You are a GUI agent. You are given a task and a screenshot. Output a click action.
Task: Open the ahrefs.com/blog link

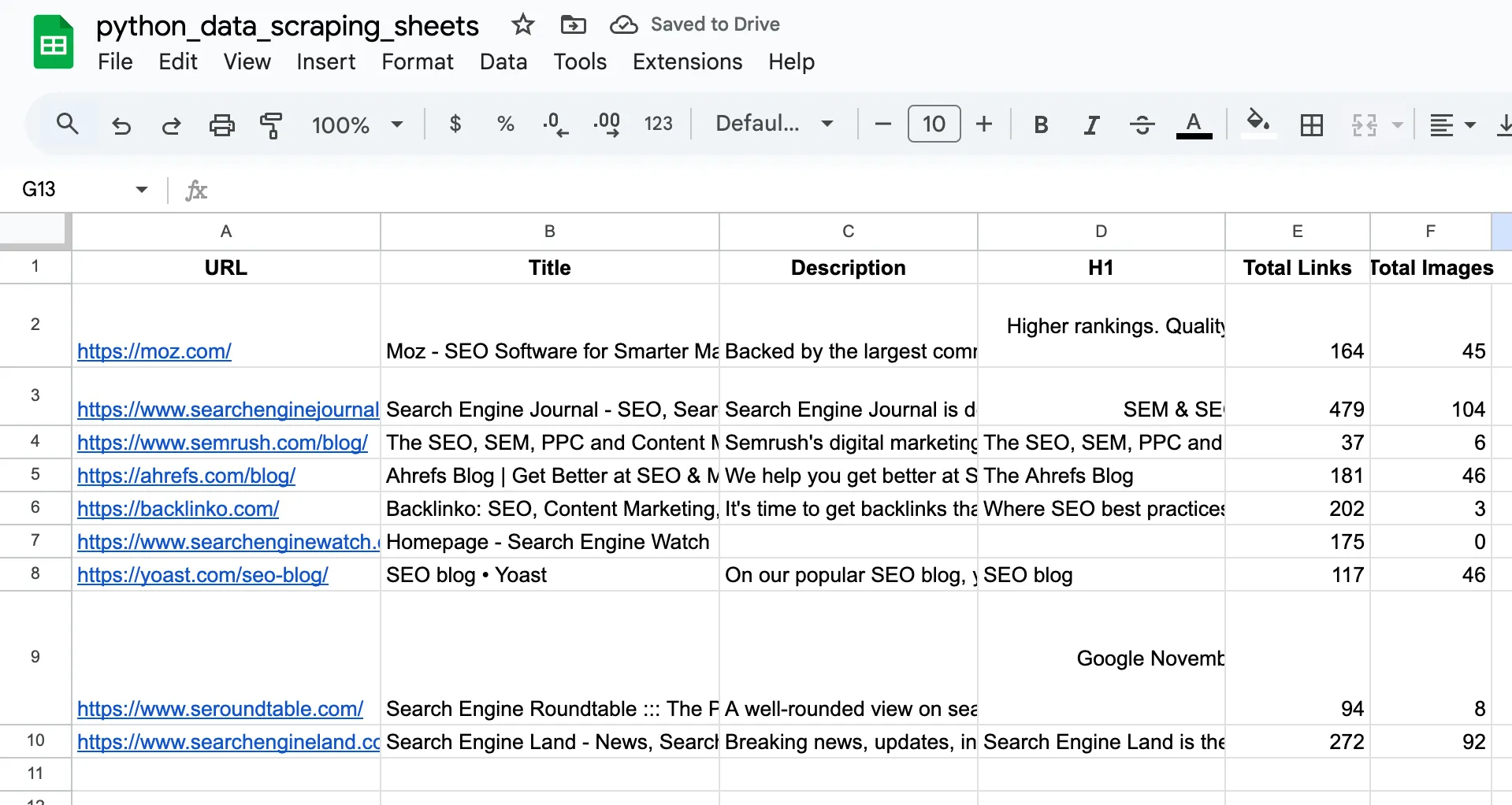(x=186, y=476)
